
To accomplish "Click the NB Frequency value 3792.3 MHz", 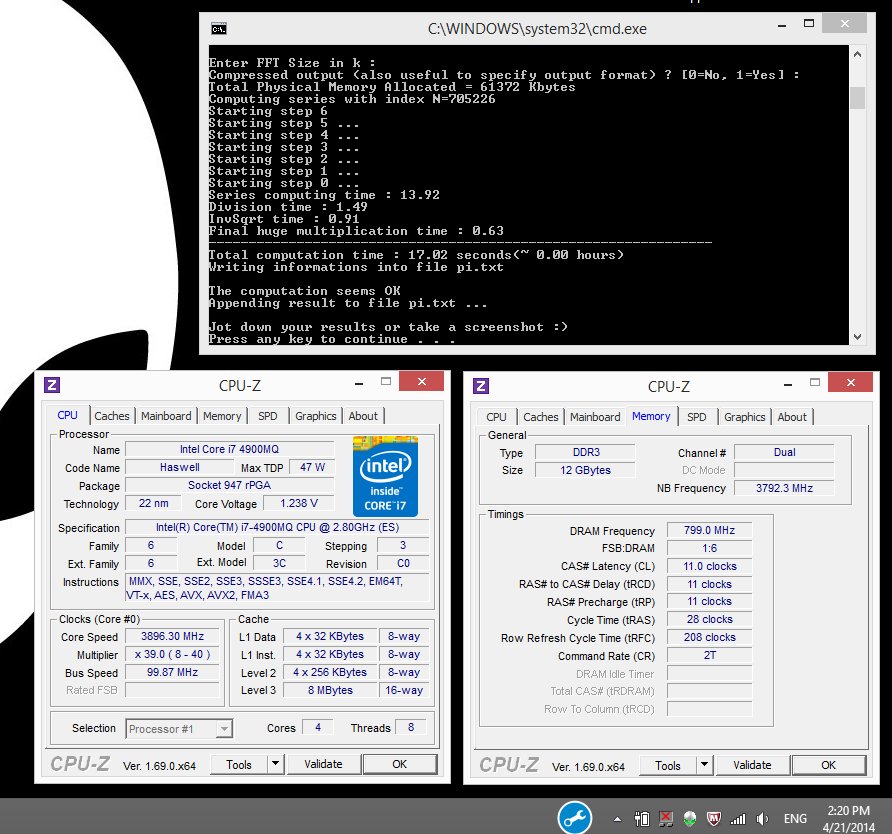I will click(784, 488).
